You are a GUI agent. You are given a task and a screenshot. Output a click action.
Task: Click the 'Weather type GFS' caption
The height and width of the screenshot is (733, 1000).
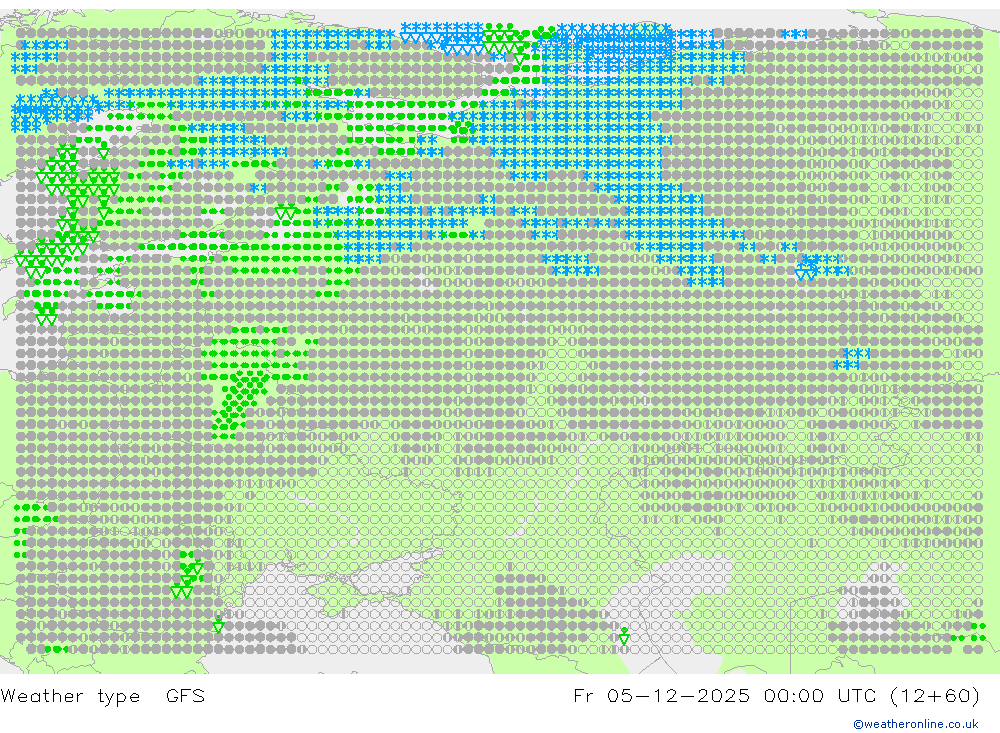pos(103,695)
